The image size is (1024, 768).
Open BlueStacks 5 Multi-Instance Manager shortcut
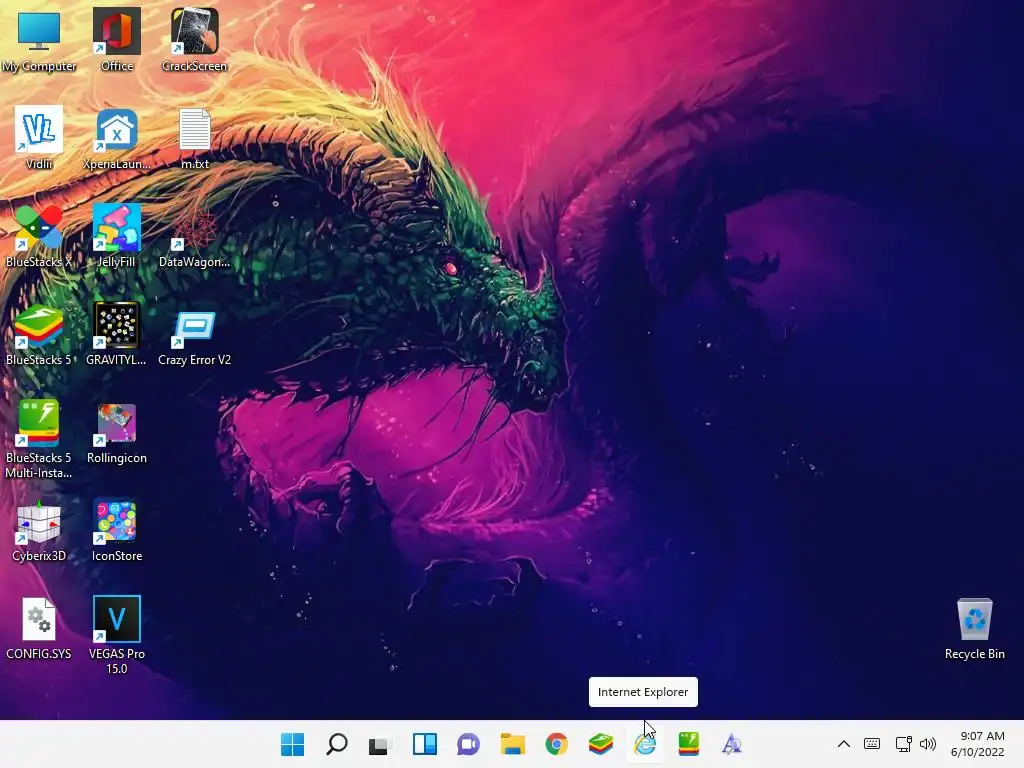tap(39, 439)
